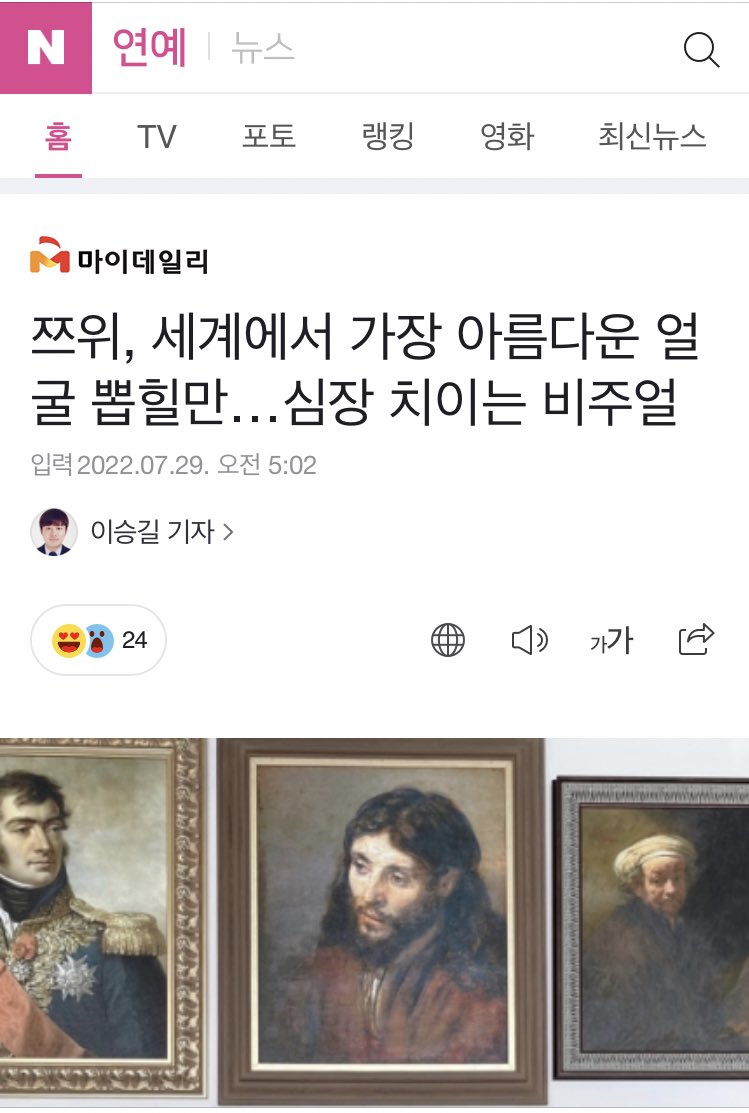Image resolution: width=749 pixels, height=1113 pixels.
Task: Go to the 연예 section link
Action: pos(150,48)
